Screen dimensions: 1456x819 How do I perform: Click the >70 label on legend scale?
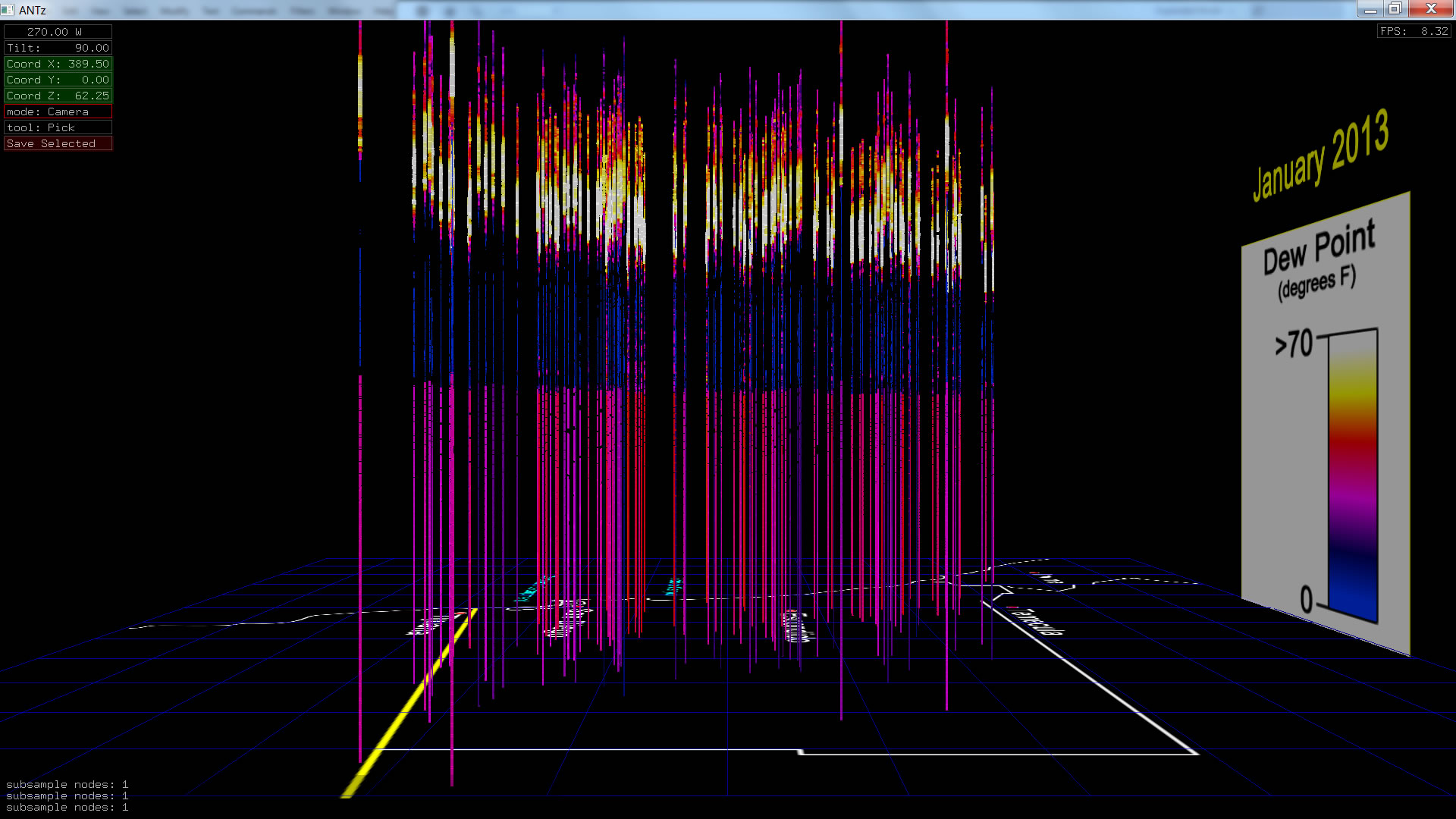coord(1294,344)
